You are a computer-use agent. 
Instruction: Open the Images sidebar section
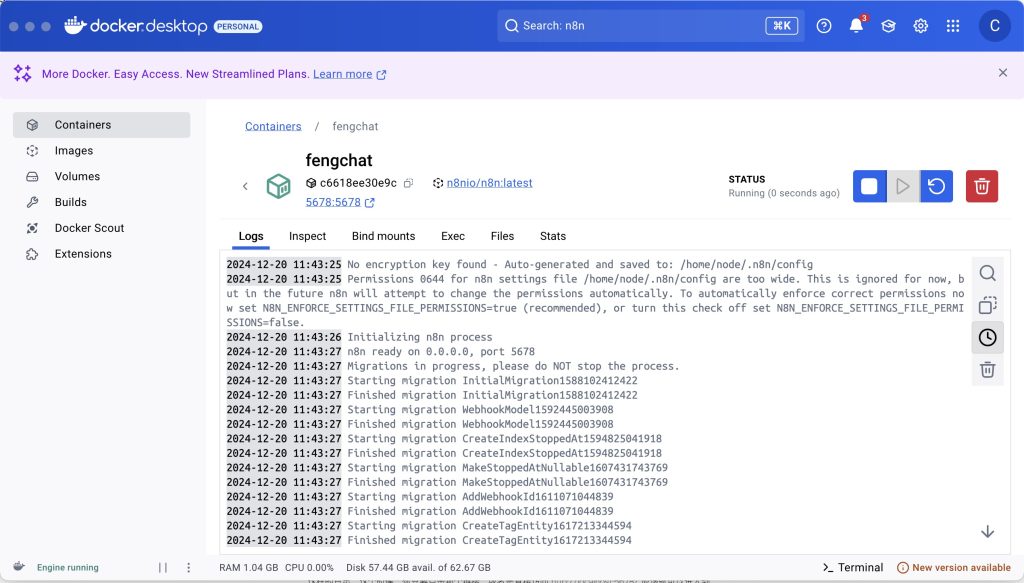pos(102,150)
